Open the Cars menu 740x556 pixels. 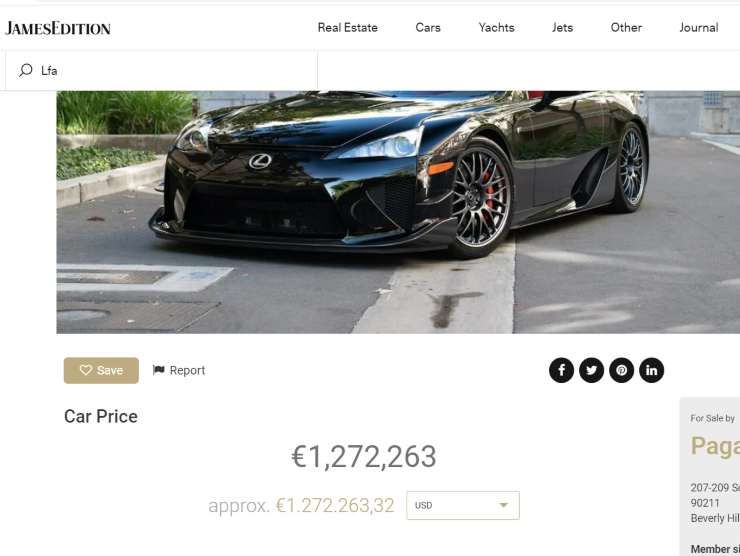428,27
